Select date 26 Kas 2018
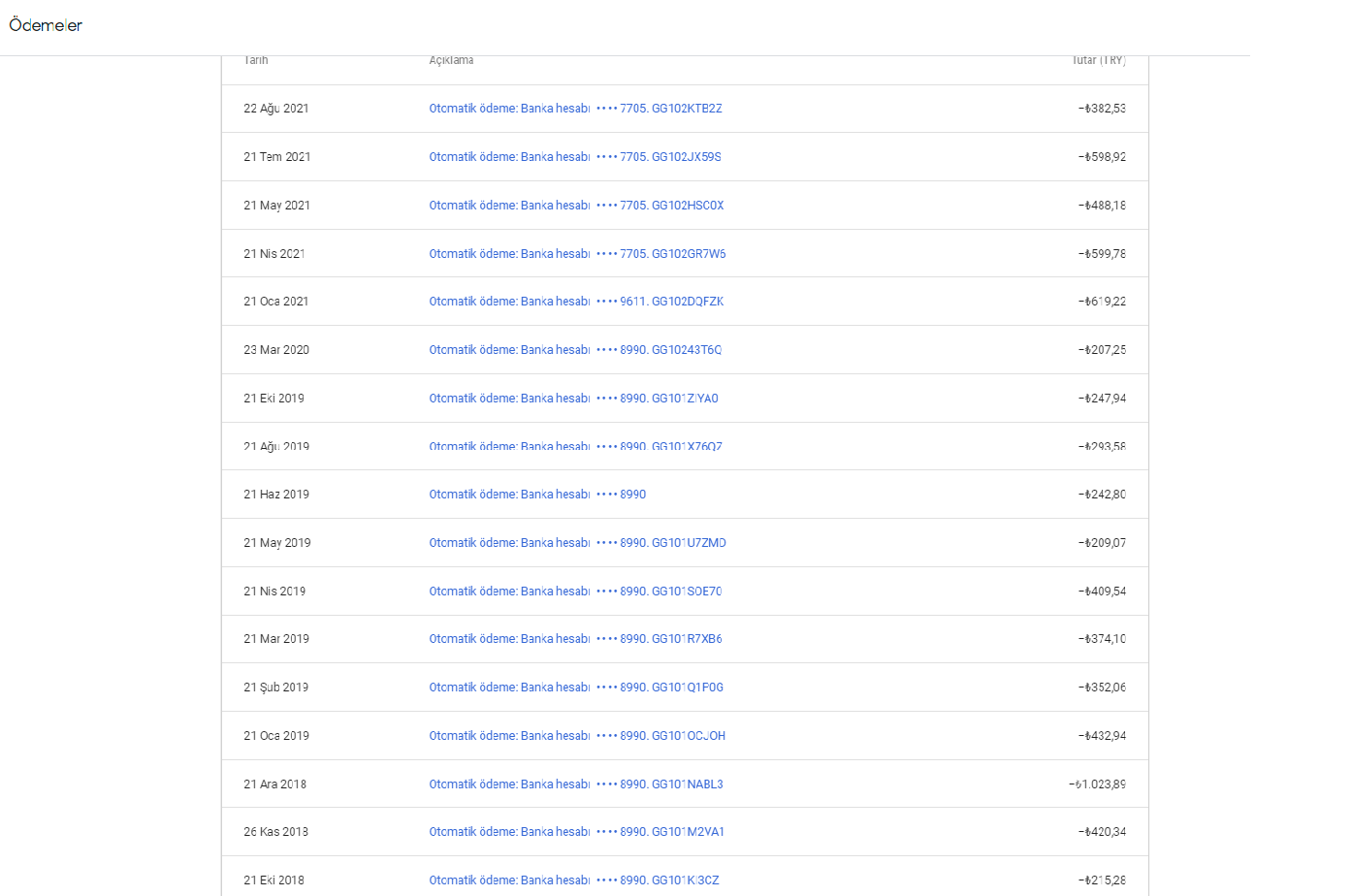The image size is (1352, 896). tap(276, 832)
